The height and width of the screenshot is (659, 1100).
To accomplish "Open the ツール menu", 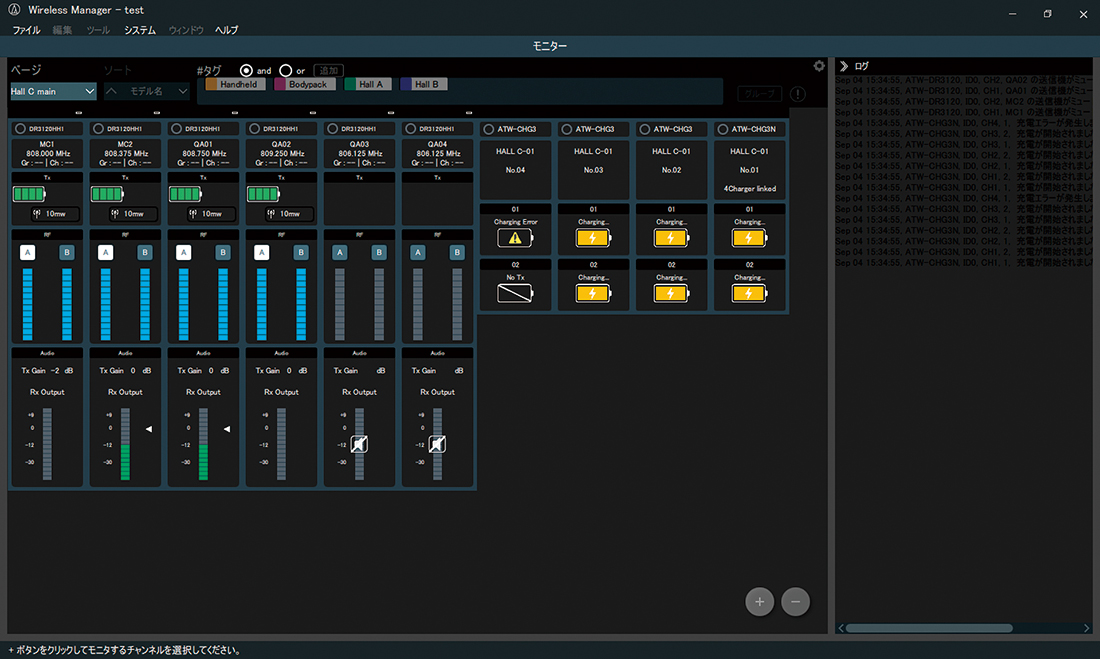I will click(x=98, y=30).
